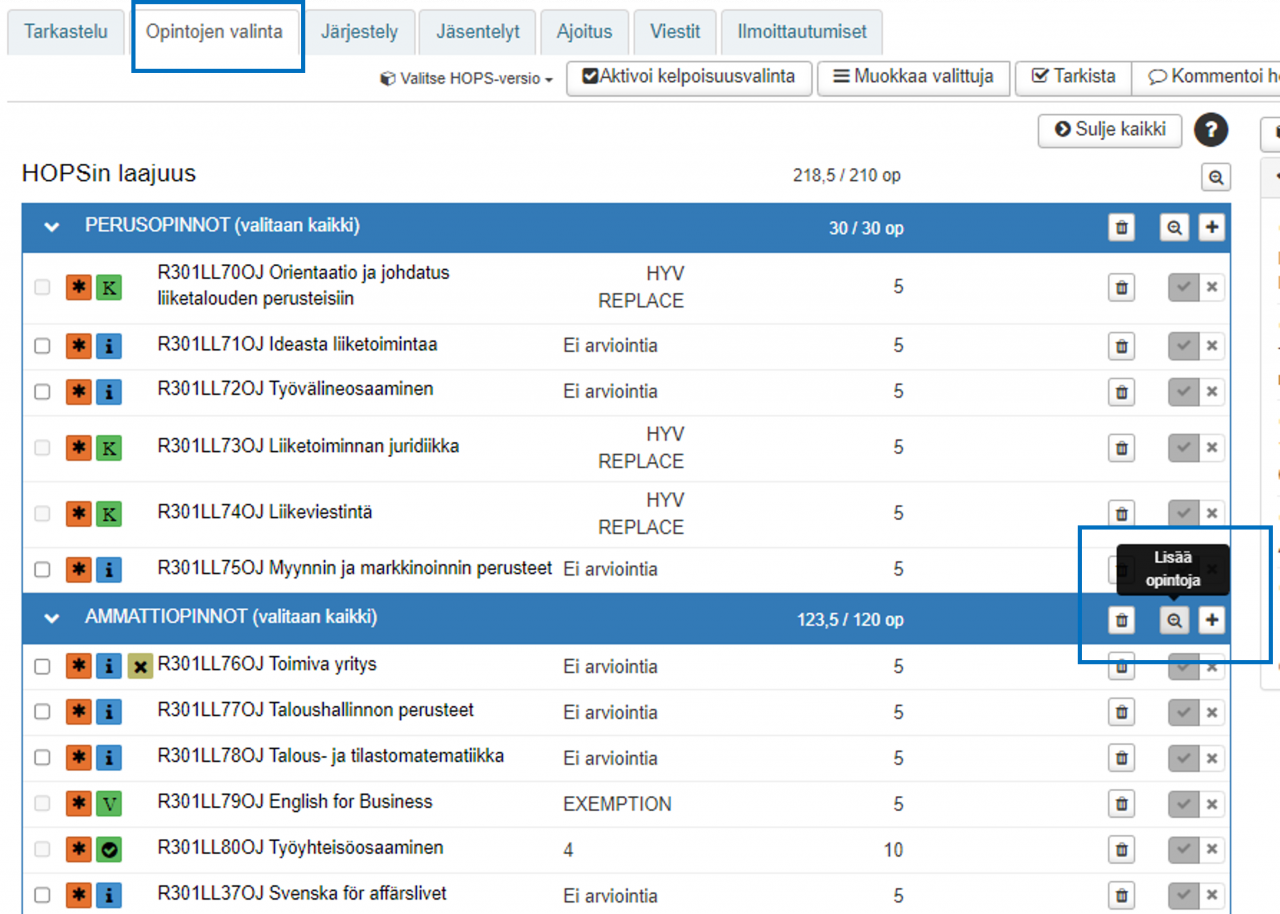Select the Työvälineosaaminen checkbox
The height and width of the screenshot is (914, 1280).
(x=42, y=391)
